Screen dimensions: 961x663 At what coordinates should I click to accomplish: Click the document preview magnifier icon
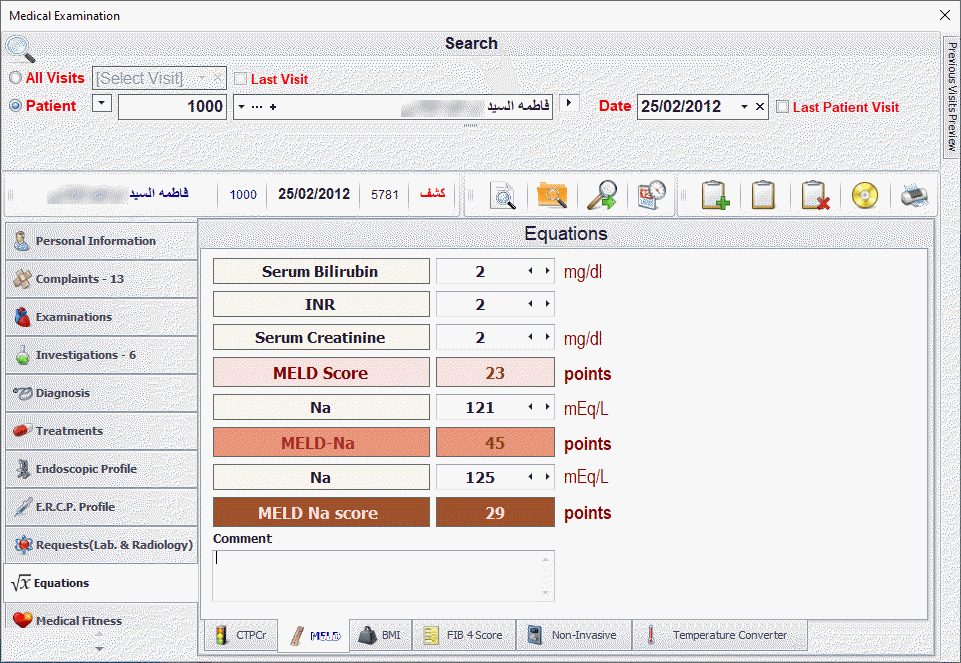[x=502, y=195]
